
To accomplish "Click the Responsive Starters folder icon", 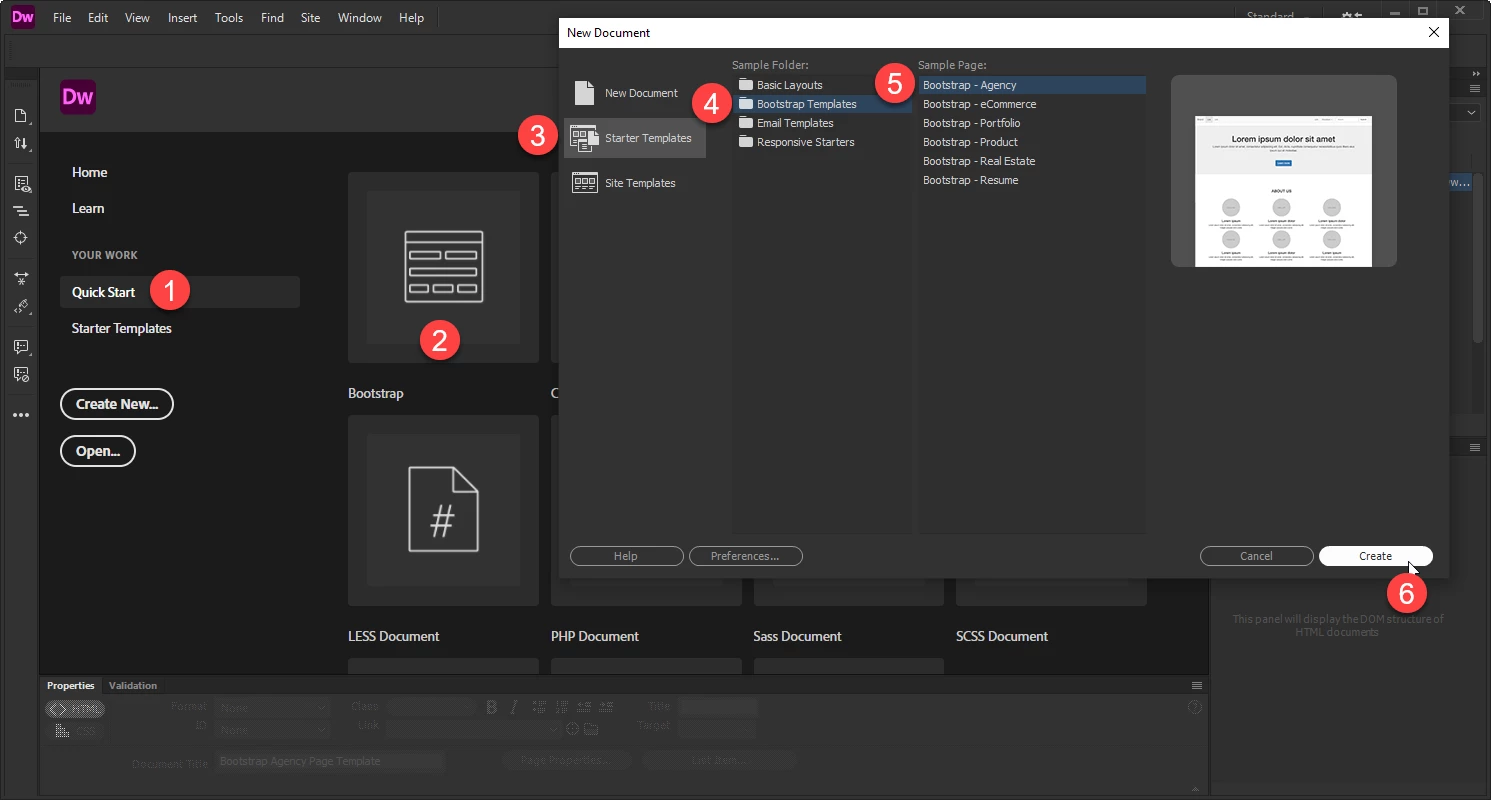I will 745,142.
